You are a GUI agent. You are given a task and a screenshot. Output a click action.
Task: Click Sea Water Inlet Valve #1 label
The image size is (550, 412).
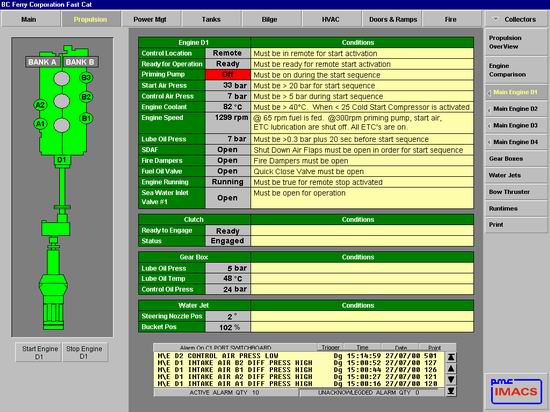[172, 198]
